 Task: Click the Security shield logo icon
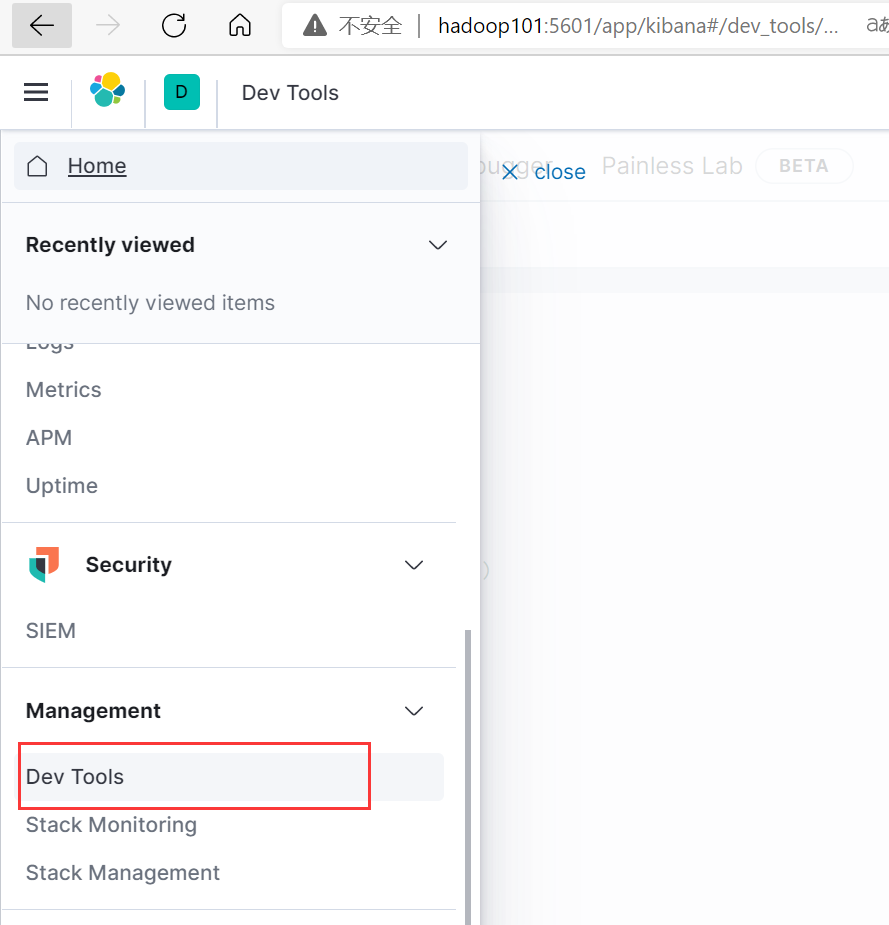pyautogui.click(x=44, y=565)
